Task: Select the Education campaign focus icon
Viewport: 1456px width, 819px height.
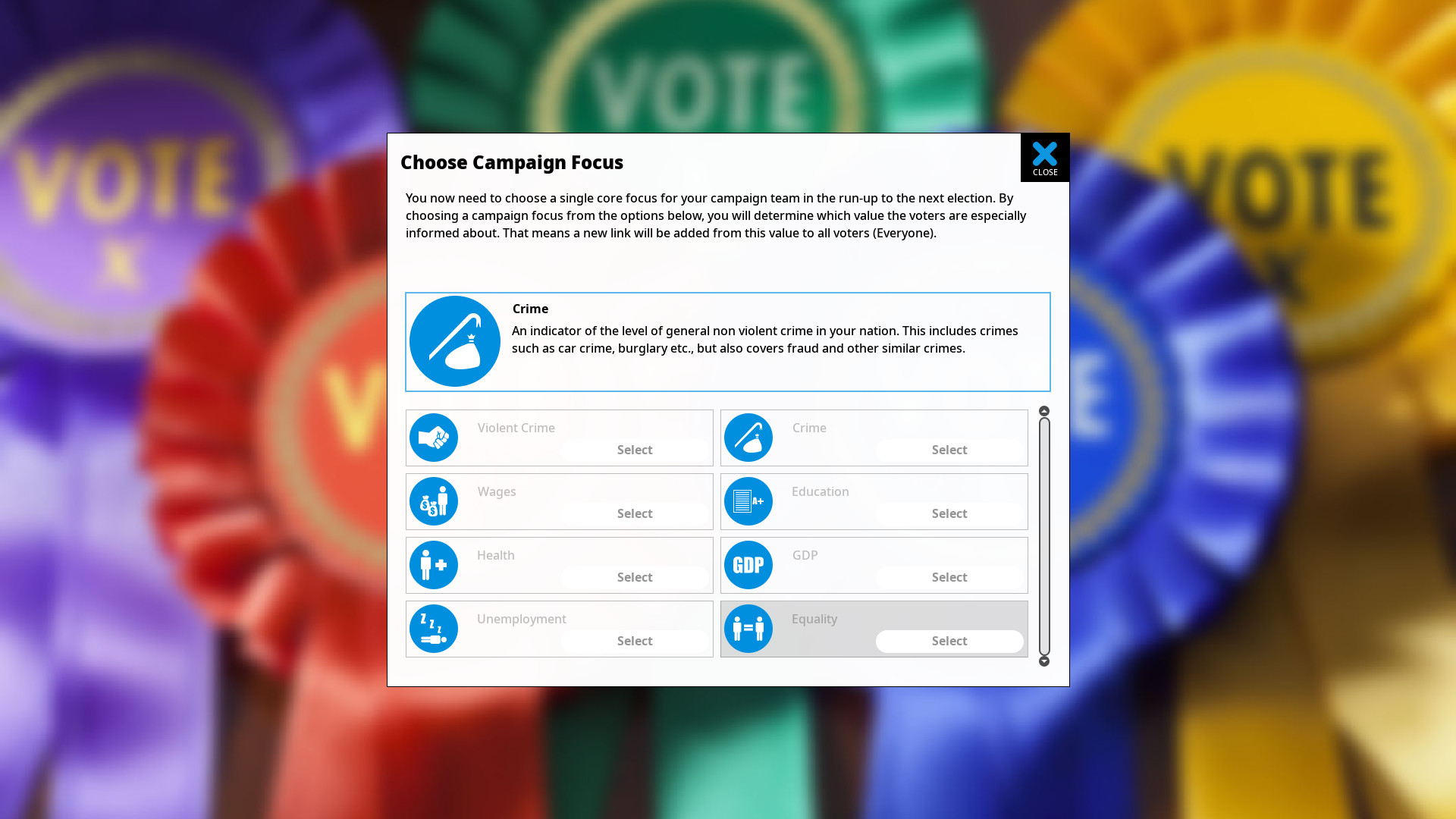Action: [748, 501]
